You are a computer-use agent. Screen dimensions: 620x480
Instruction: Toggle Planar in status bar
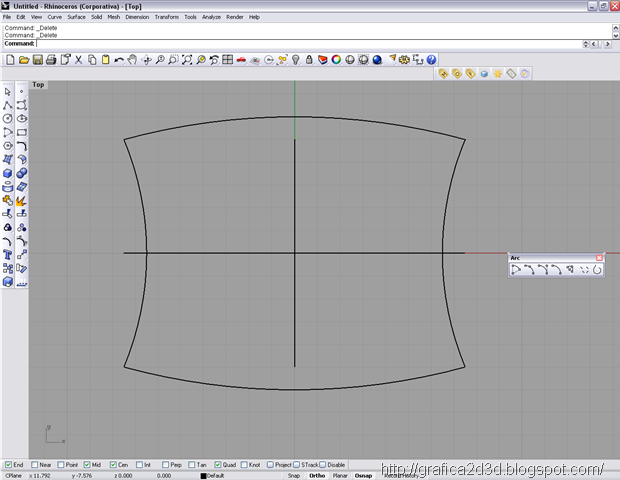(340, 476)
